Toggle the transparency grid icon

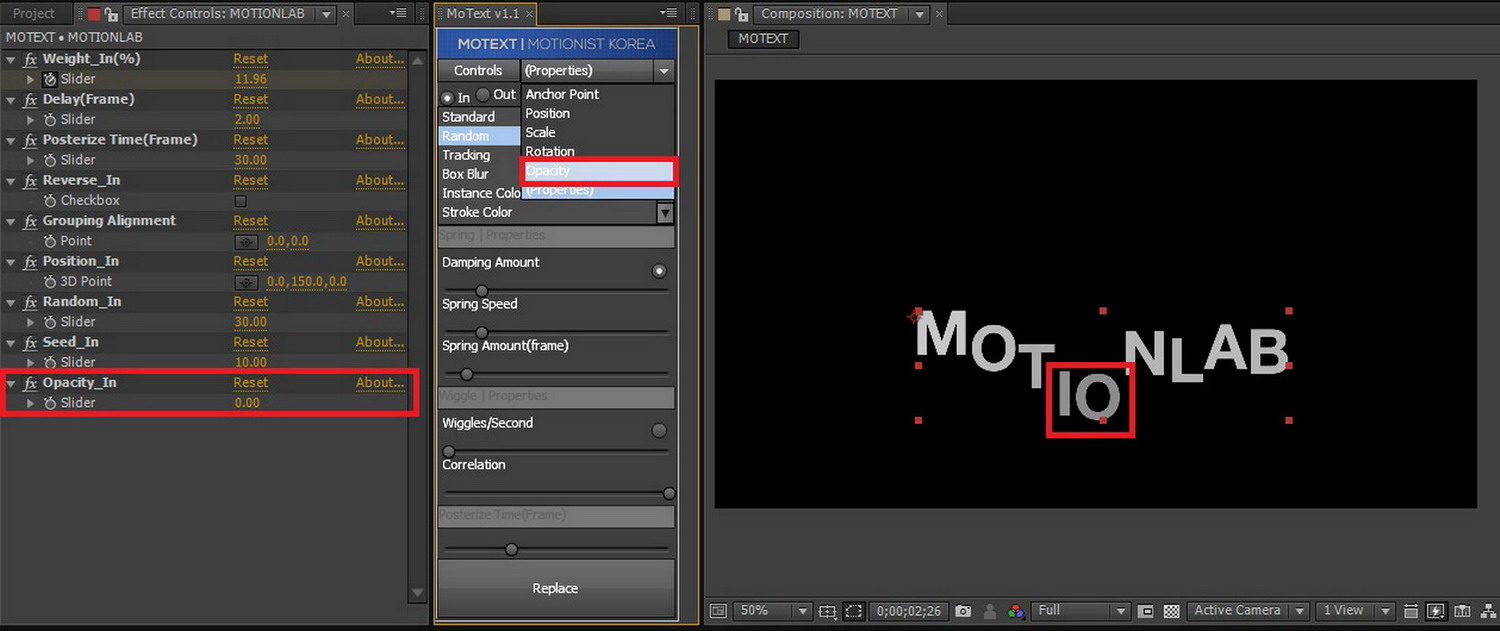[1171, 611]
